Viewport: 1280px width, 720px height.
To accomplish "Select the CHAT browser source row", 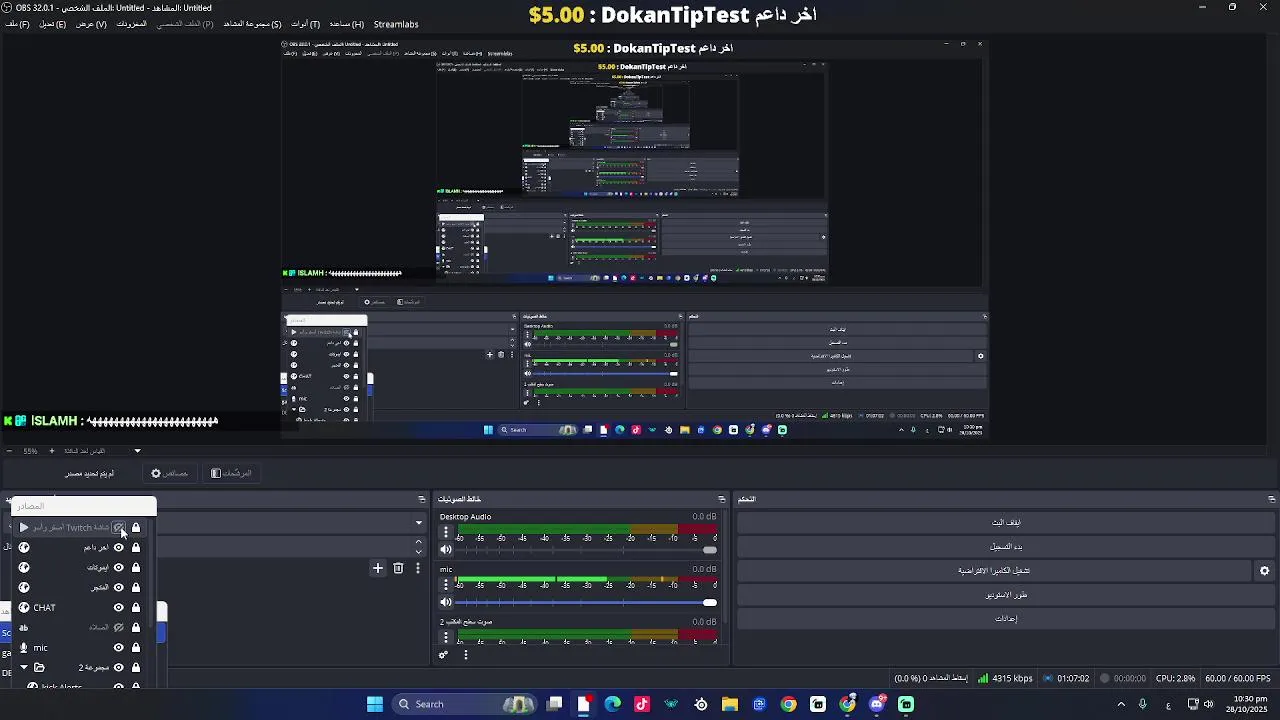I will (81, 607).
